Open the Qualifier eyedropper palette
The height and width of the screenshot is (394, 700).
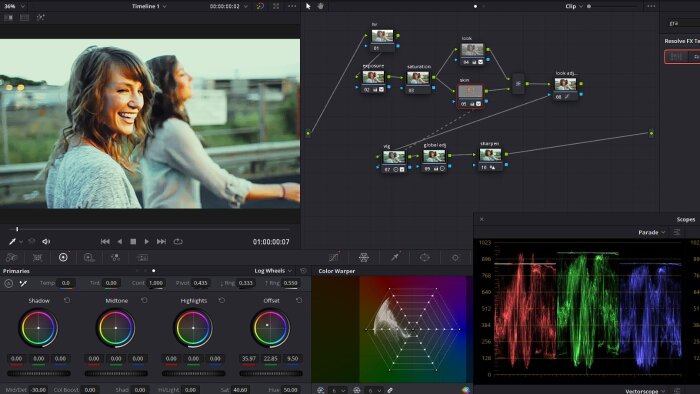click(x=395, y=257)
